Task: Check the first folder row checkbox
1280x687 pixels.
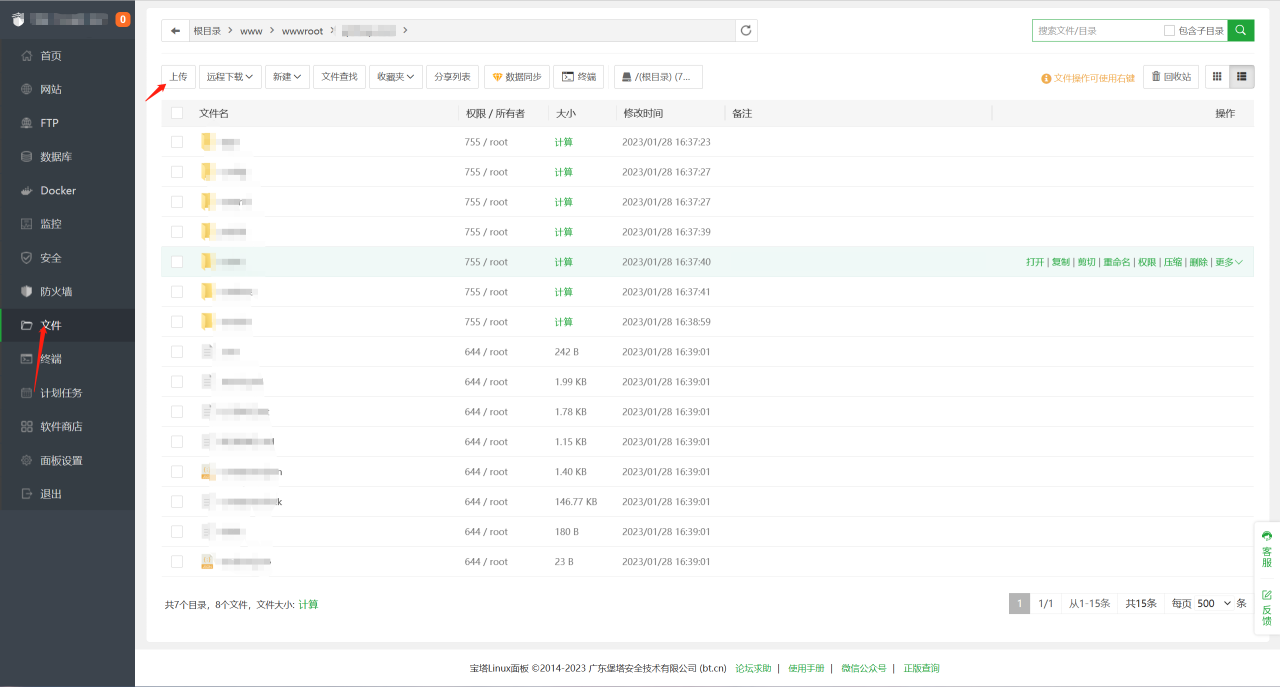Action: click(x=177, y=142)
